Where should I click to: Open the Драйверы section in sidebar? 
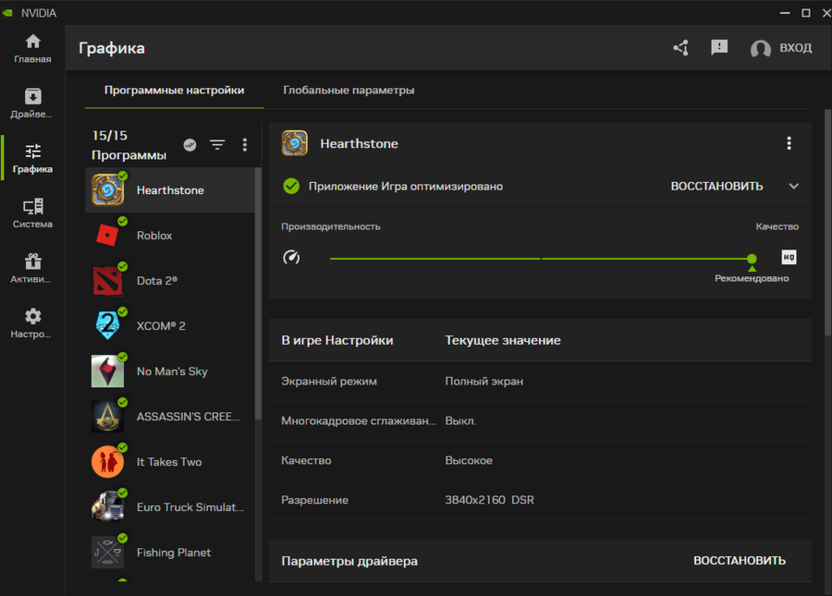32,103
